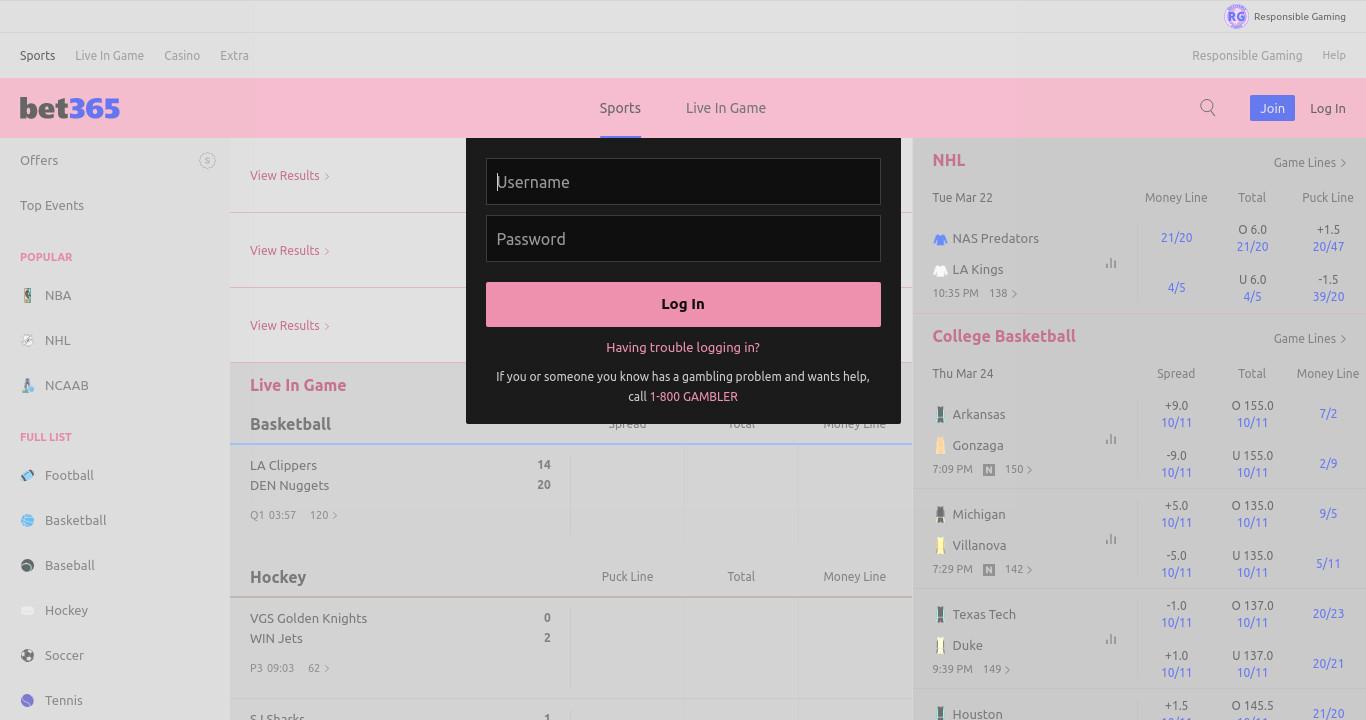Click the Offers settings icon in sidebar
The height and width of the screenshot is (720, 1366).
[x=207, y=160]
